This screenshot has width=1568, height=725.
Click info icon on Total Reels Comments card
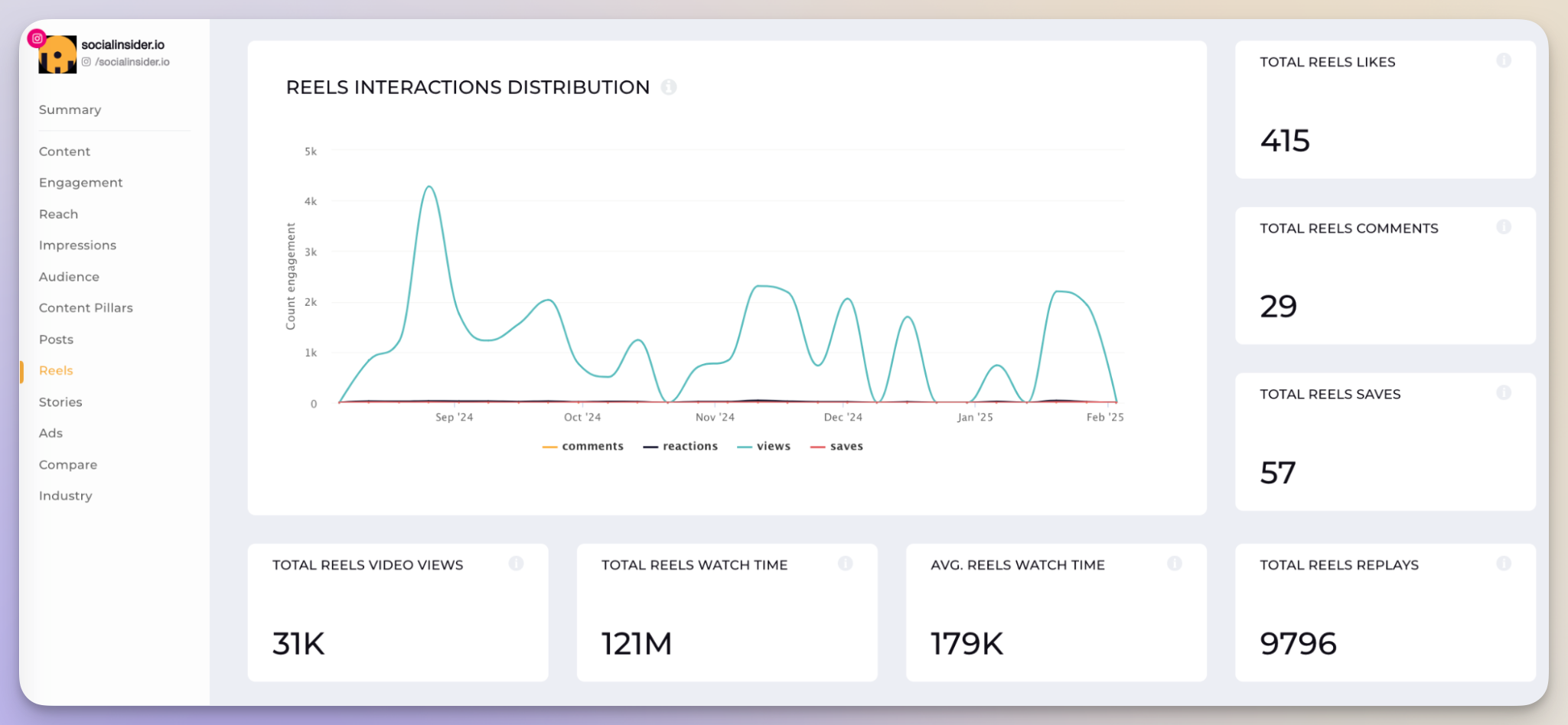point(1504,227)
